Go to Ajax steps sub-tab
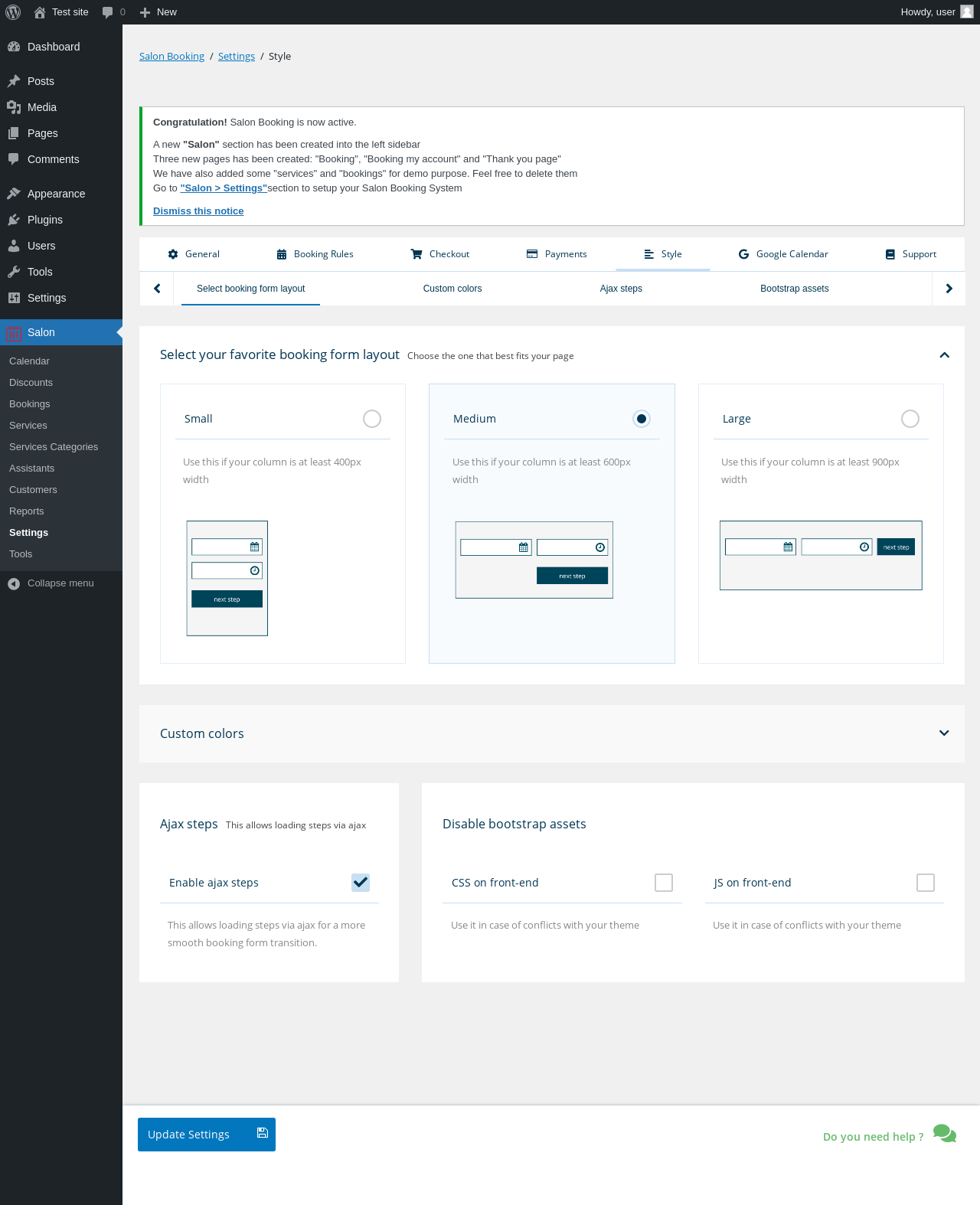Viewport: 980px width, 1205px height. pyautogui.click(x=621, y=289)
